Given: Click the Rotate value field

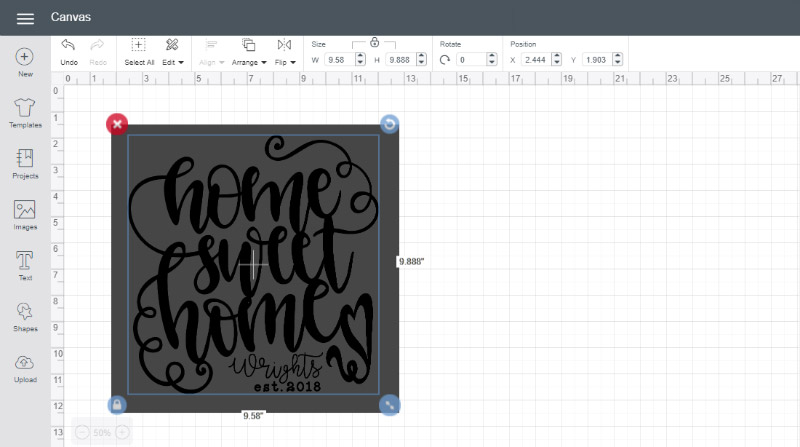Looking at the screenshot, I should tap(471, 60).
